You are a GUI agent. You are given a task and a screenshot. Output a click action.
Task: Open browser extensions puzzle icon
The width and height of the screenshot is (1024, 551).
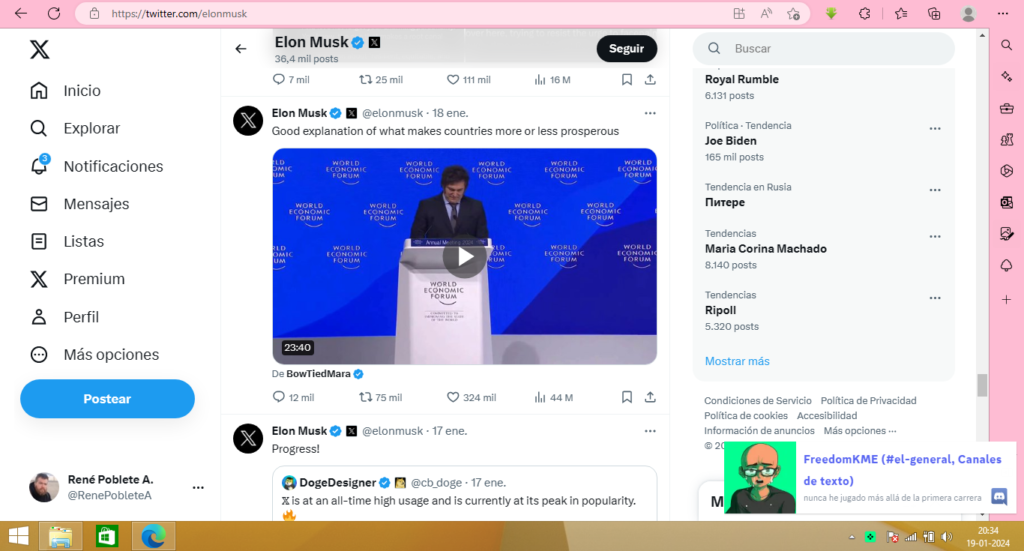pos(865,14)
